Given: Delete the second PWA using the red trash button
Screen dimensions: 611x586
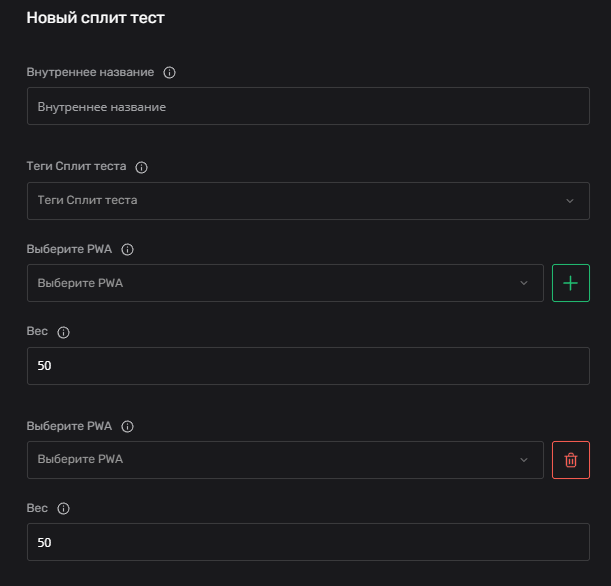Looking at the screenshot, I should pos(571,460).
